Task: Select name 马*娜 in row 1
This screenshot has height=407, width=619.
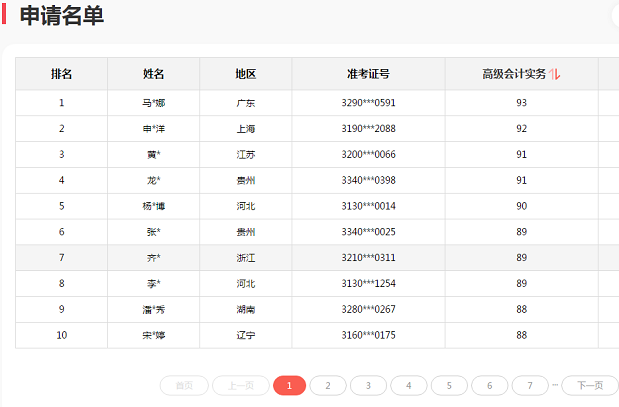Action: pos(154,103)
